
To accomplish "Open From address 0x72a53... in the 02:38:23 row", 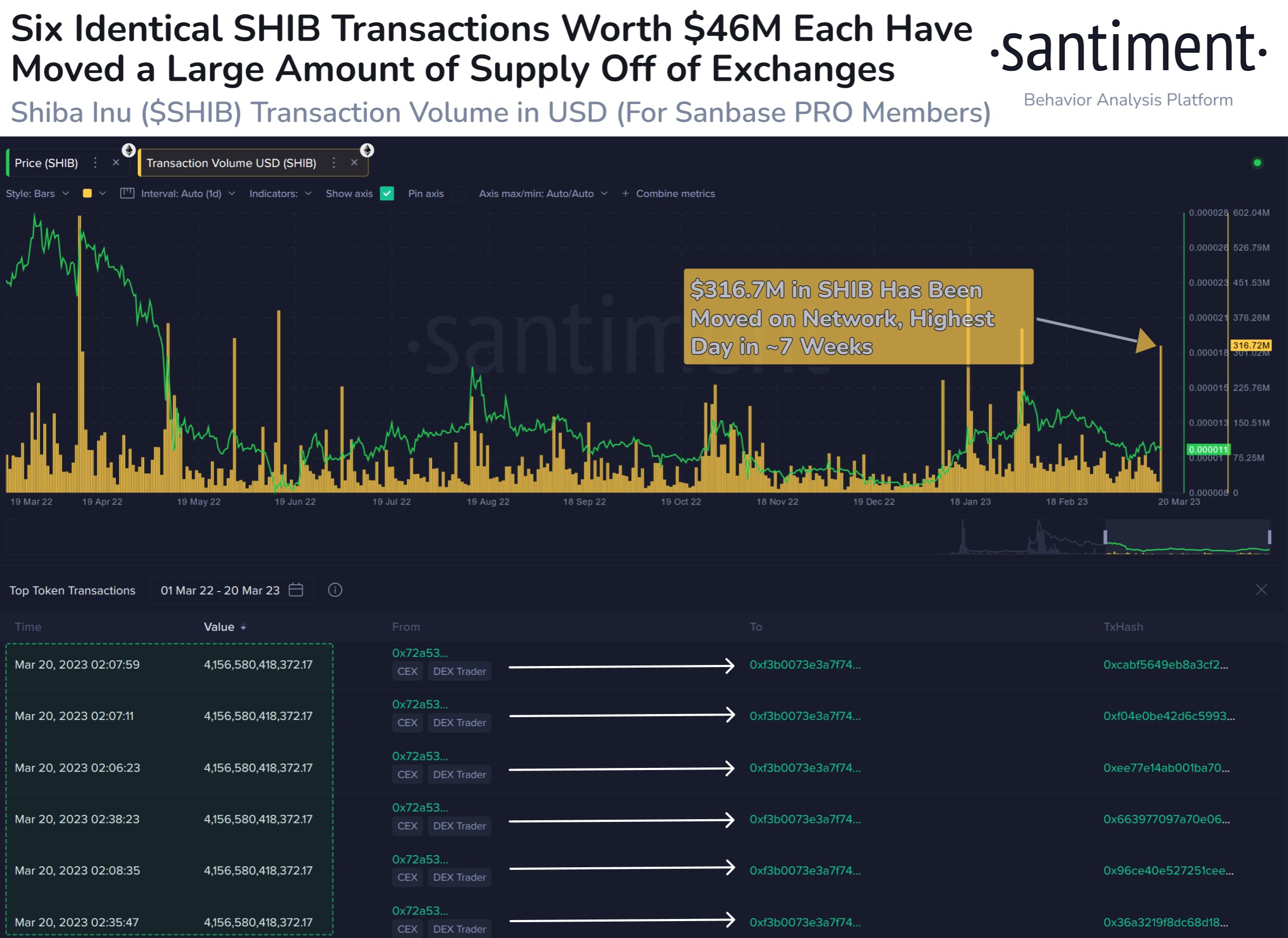I will coord(420,808).
